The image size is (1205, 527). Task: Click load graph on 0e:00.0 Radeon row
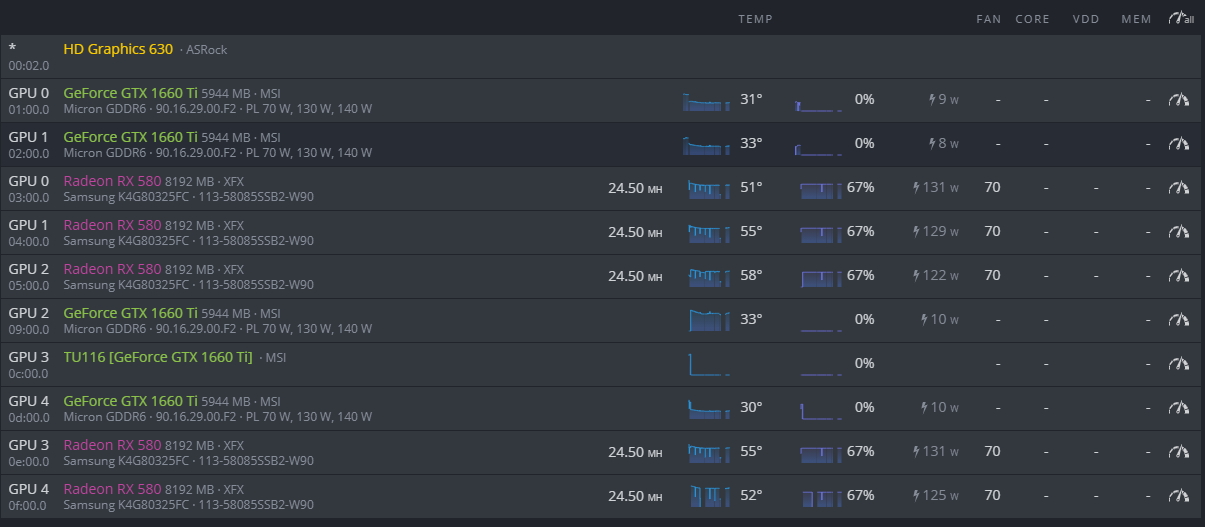point(821,453)
